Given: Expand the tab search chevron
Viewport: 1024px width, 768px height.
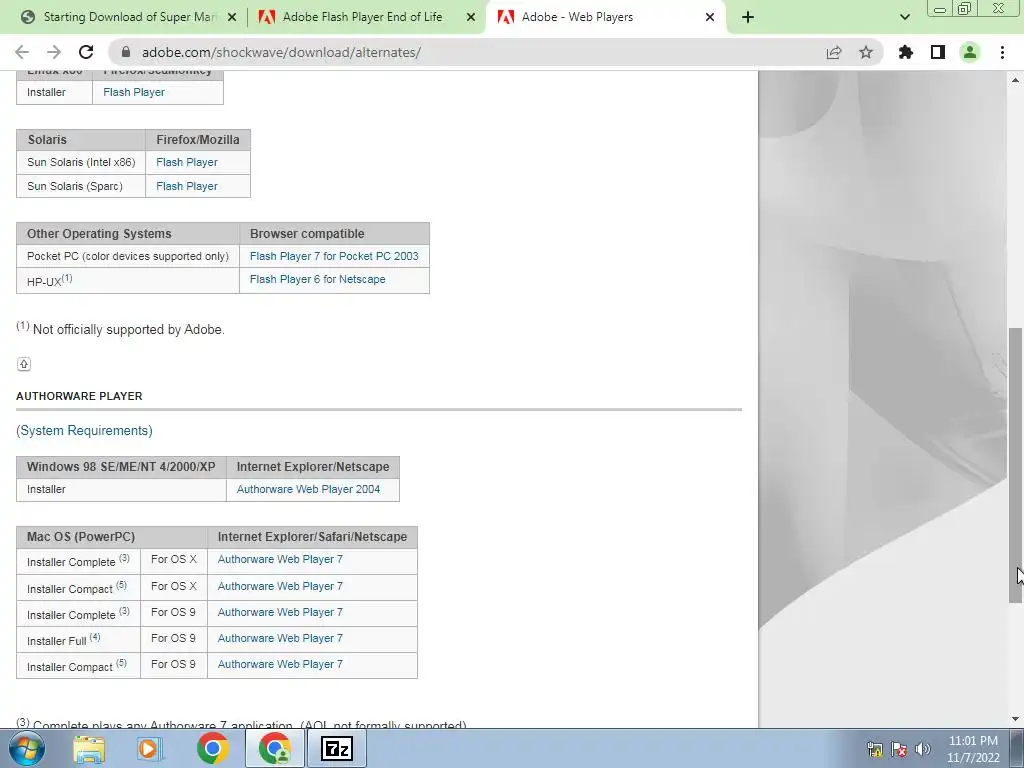Looking at the screenshot, I should pyautogui.click(x=904, y=17).
